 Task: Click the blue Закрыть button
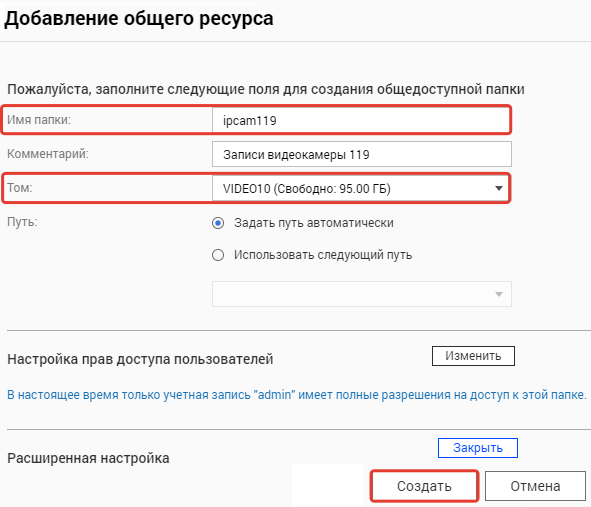click(x=478, y=448)
